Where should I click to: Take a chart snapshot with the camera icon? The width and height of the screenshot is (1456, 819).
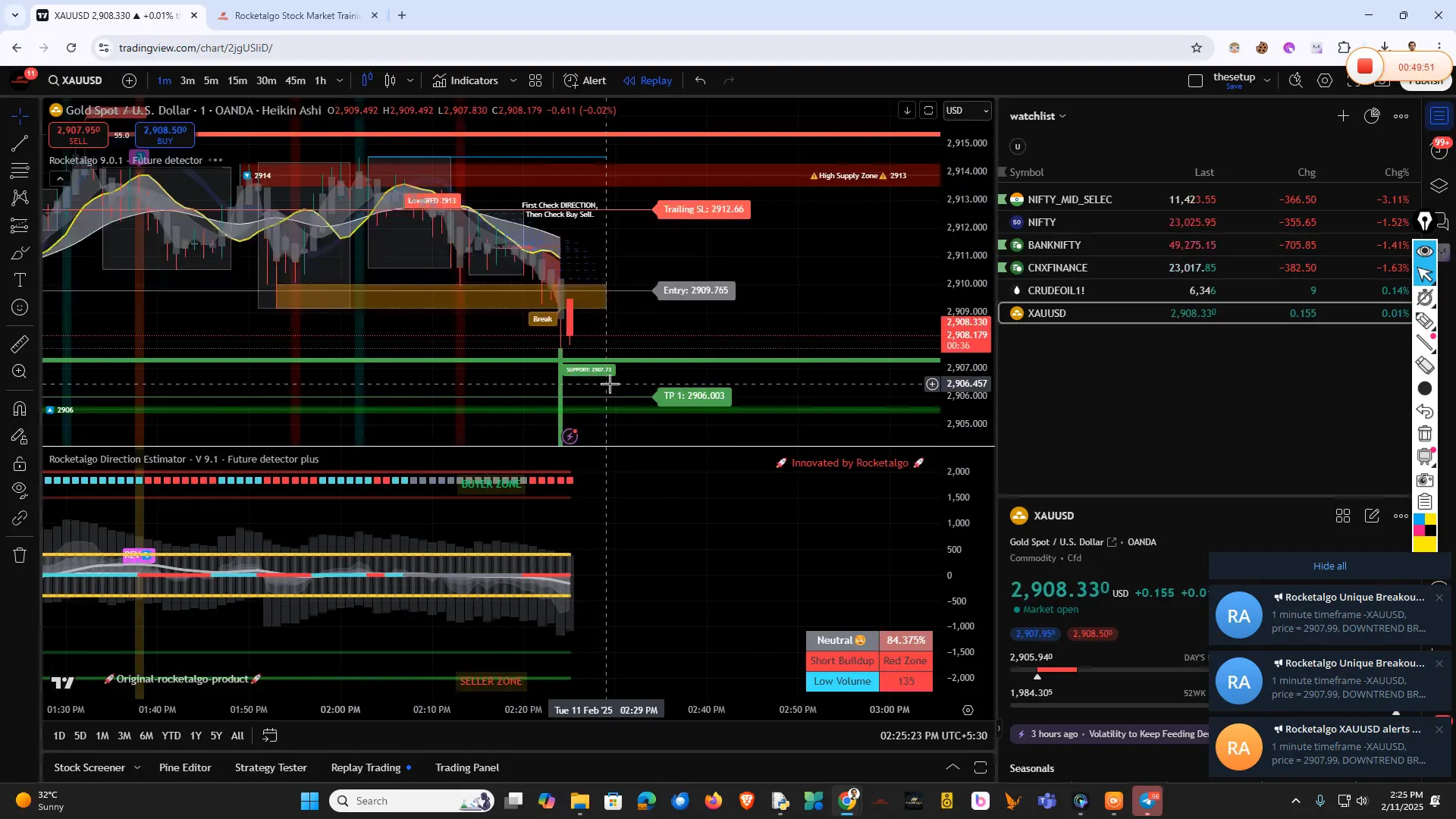[x=1383, y=81]
